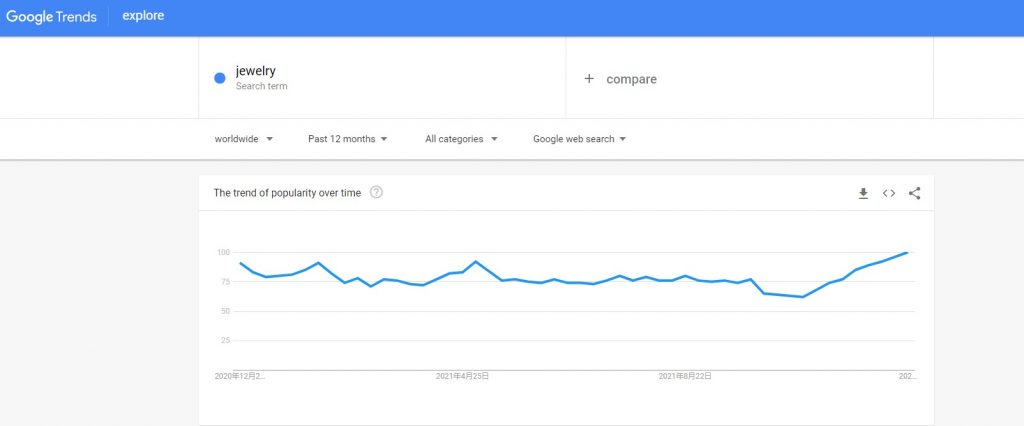Click the trend line peak at 100

point(906,252)
